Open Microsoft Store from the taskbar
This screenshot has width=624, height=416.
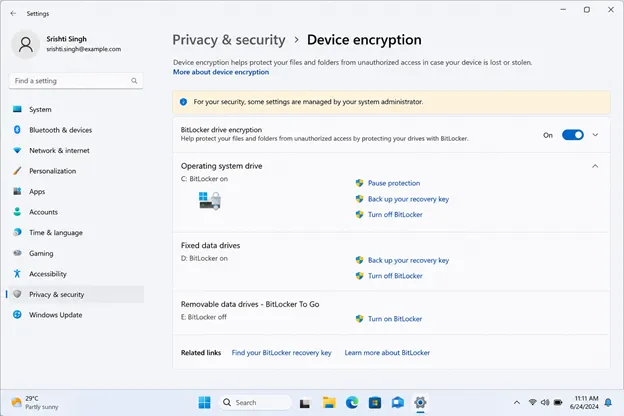tap(374, 402)
